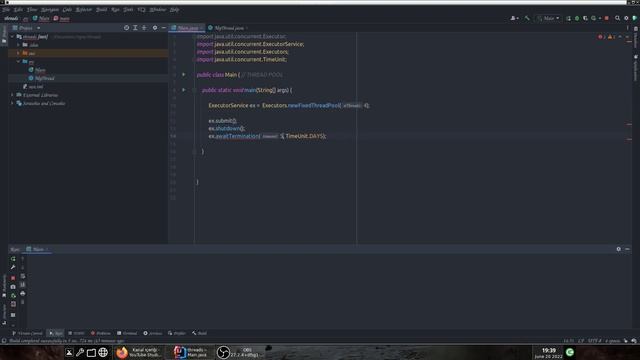Open the Problems tool window
The height and width of the screenshot is (360, 640).
(101, 333)
